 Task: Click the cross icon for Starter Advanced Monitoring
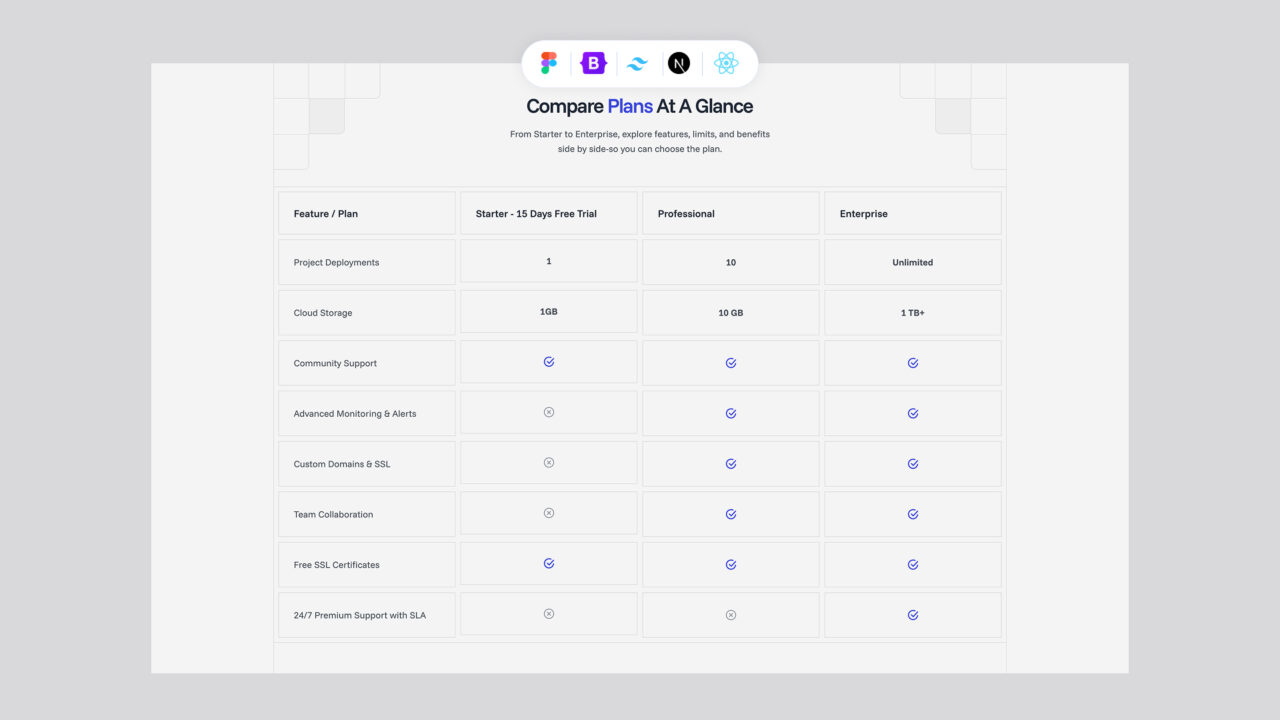(548, 412)
